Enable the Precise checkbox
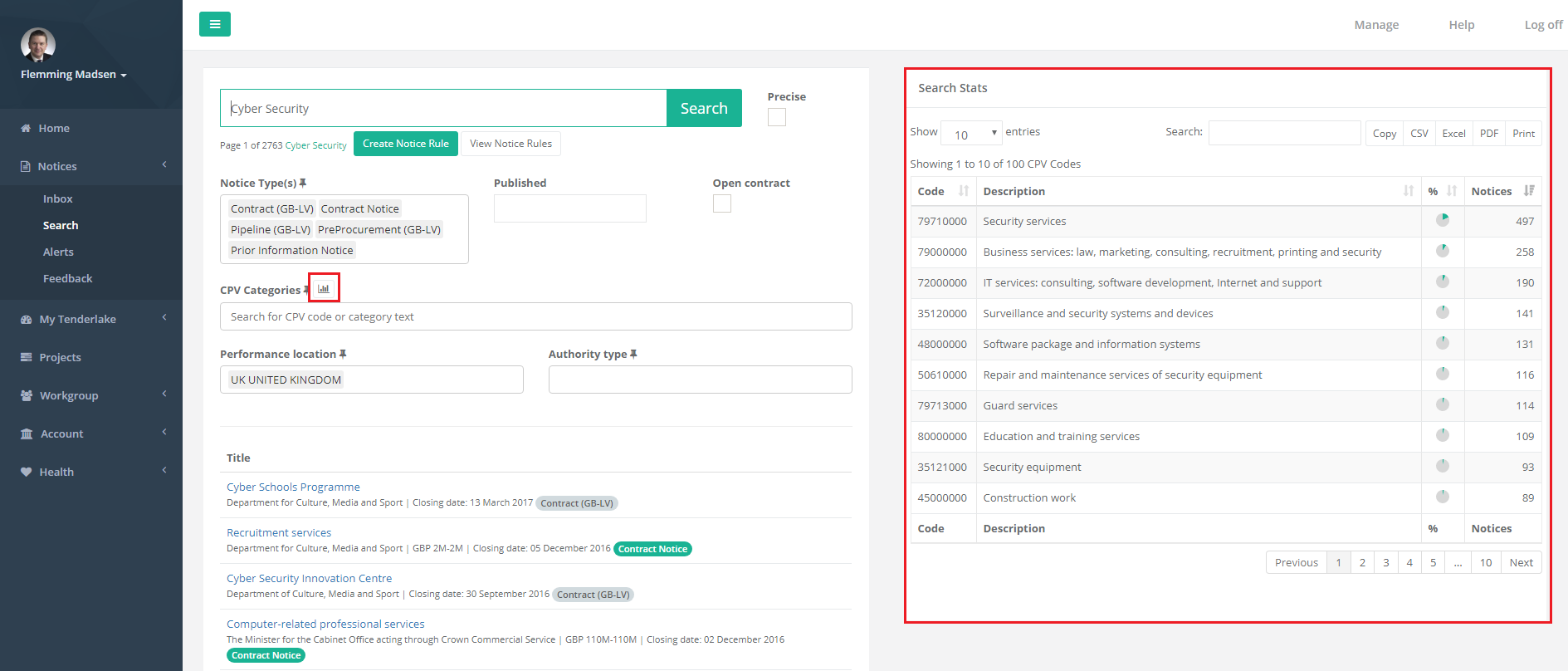The height and width of the screenshot is (671, 1568). click(776, 117)
